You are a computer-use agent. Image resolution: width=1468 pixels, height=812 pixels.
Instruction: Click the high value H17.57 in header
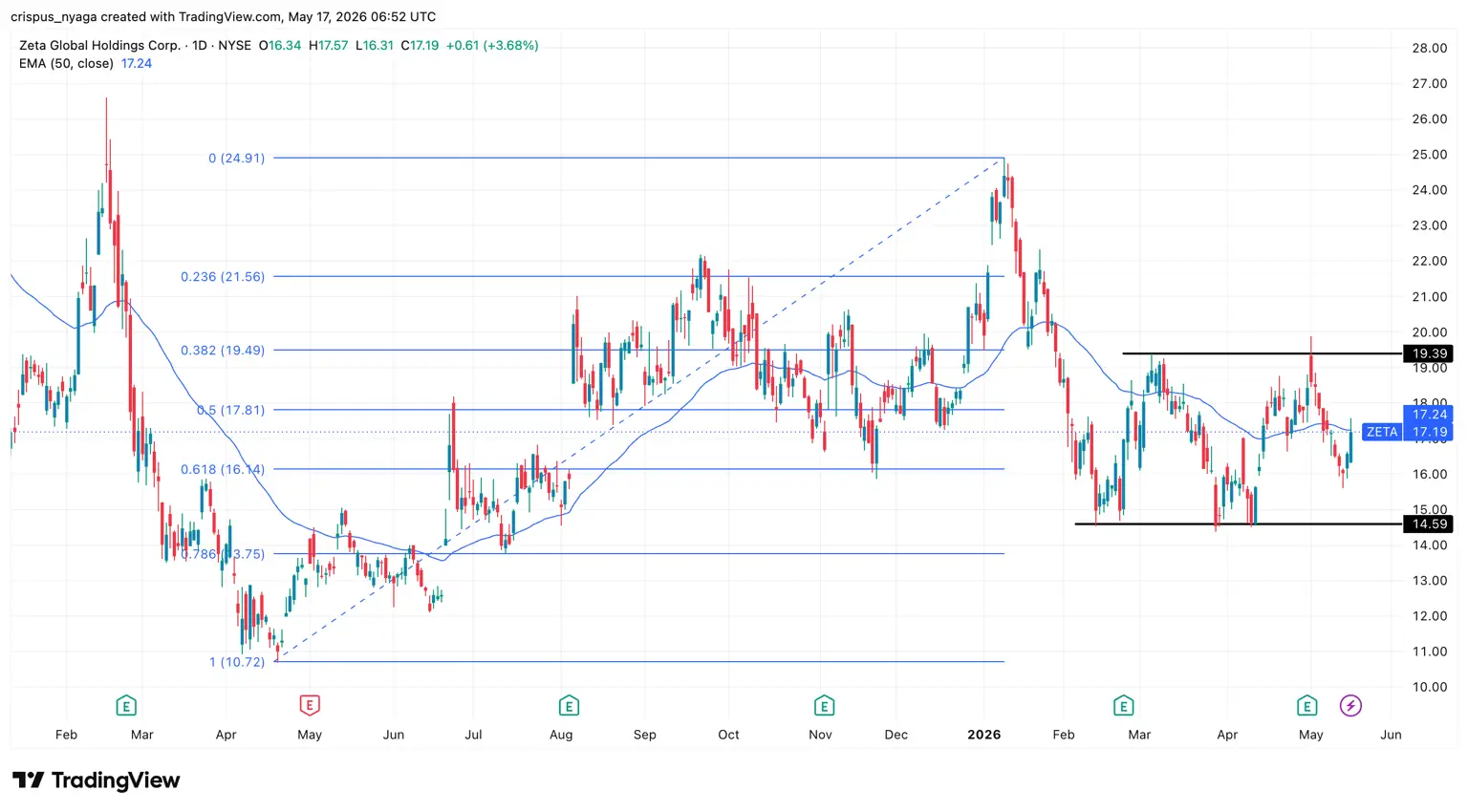(329, 45)
